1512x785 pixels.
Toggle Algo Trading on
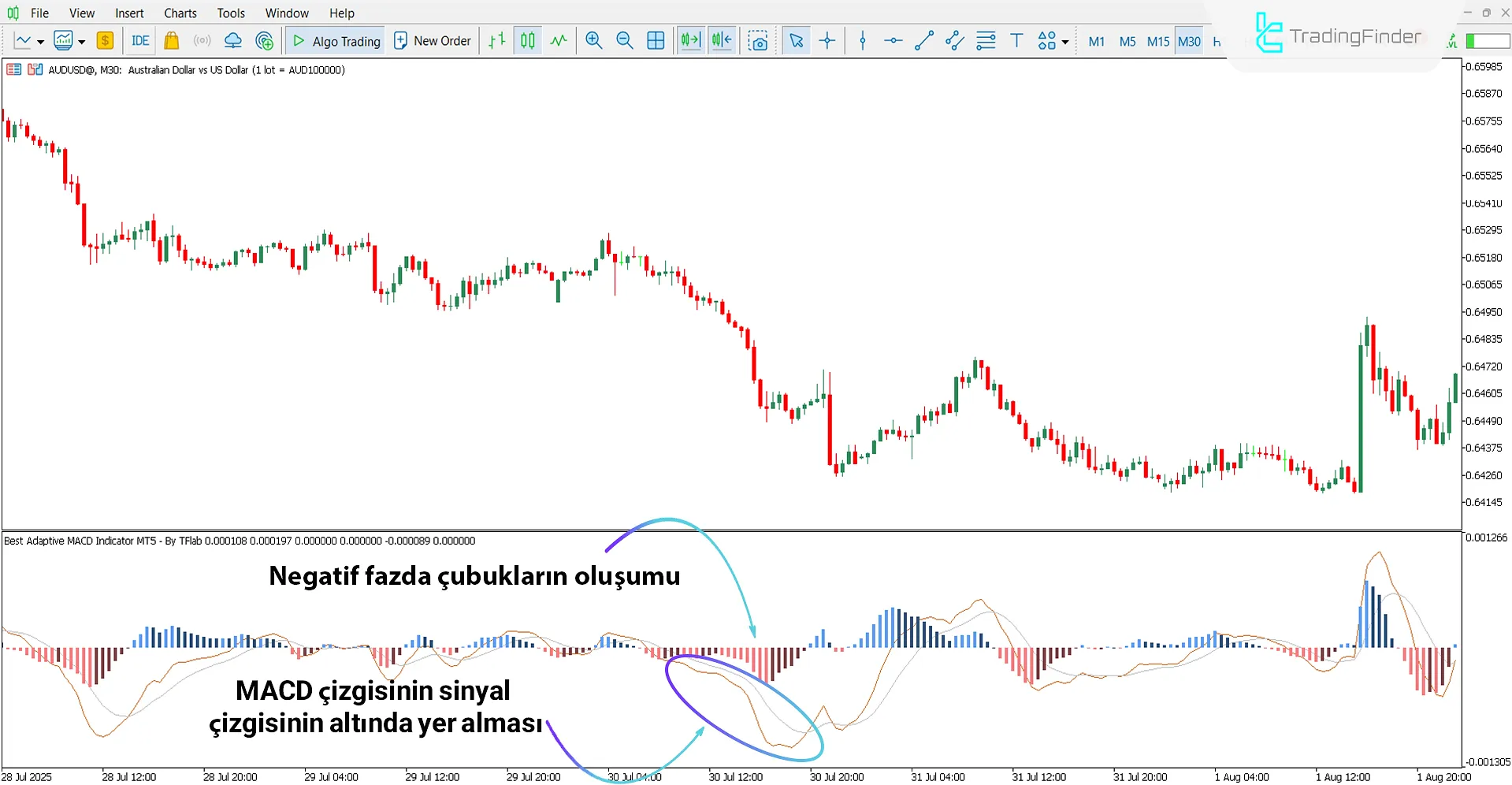tap(335, 40)
